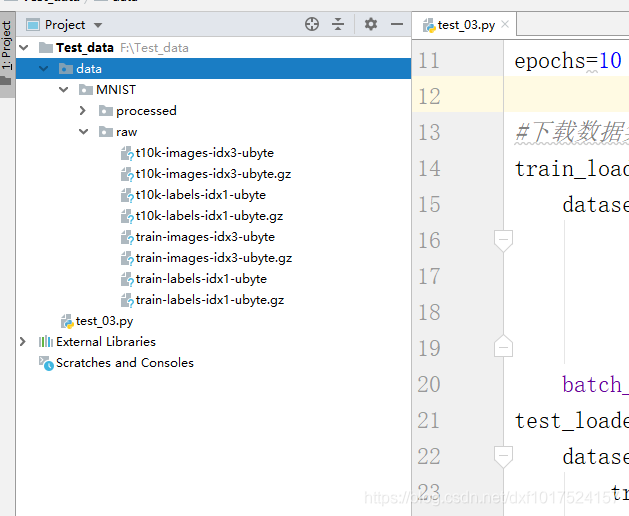Screen dimensions: 629x516
Task: Select train-images-idx3-ubyte.gz file
Action: (x=207, y=258)
